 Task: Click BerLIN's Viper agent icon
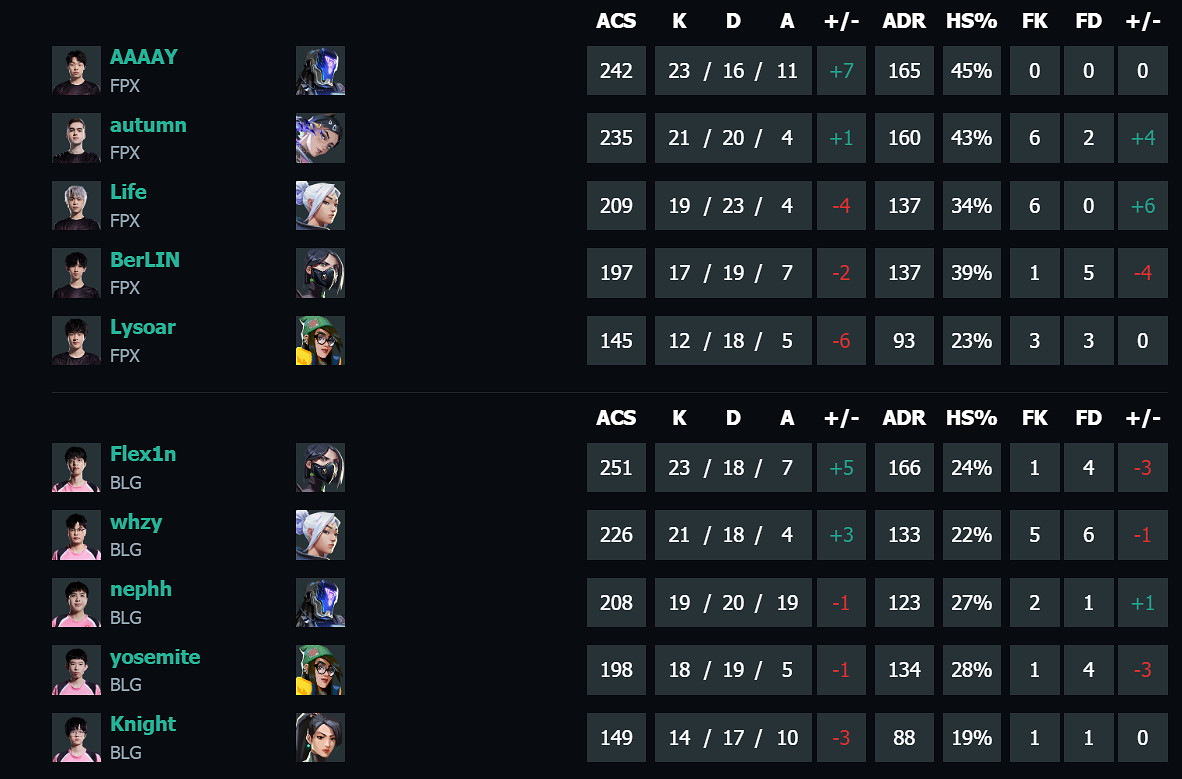click(320, 272)
